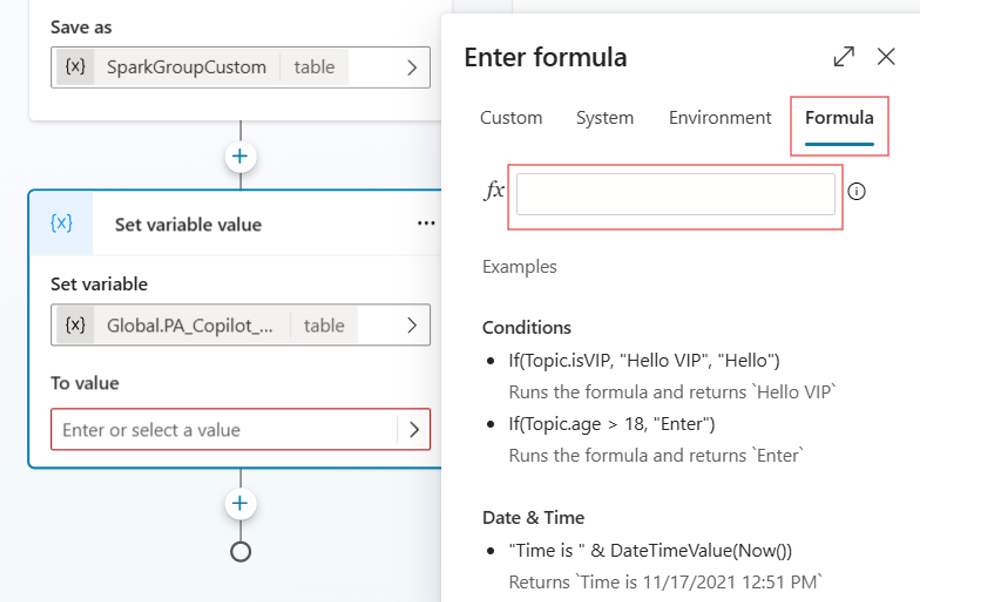Select the Formula tab

tap(839, 118)
